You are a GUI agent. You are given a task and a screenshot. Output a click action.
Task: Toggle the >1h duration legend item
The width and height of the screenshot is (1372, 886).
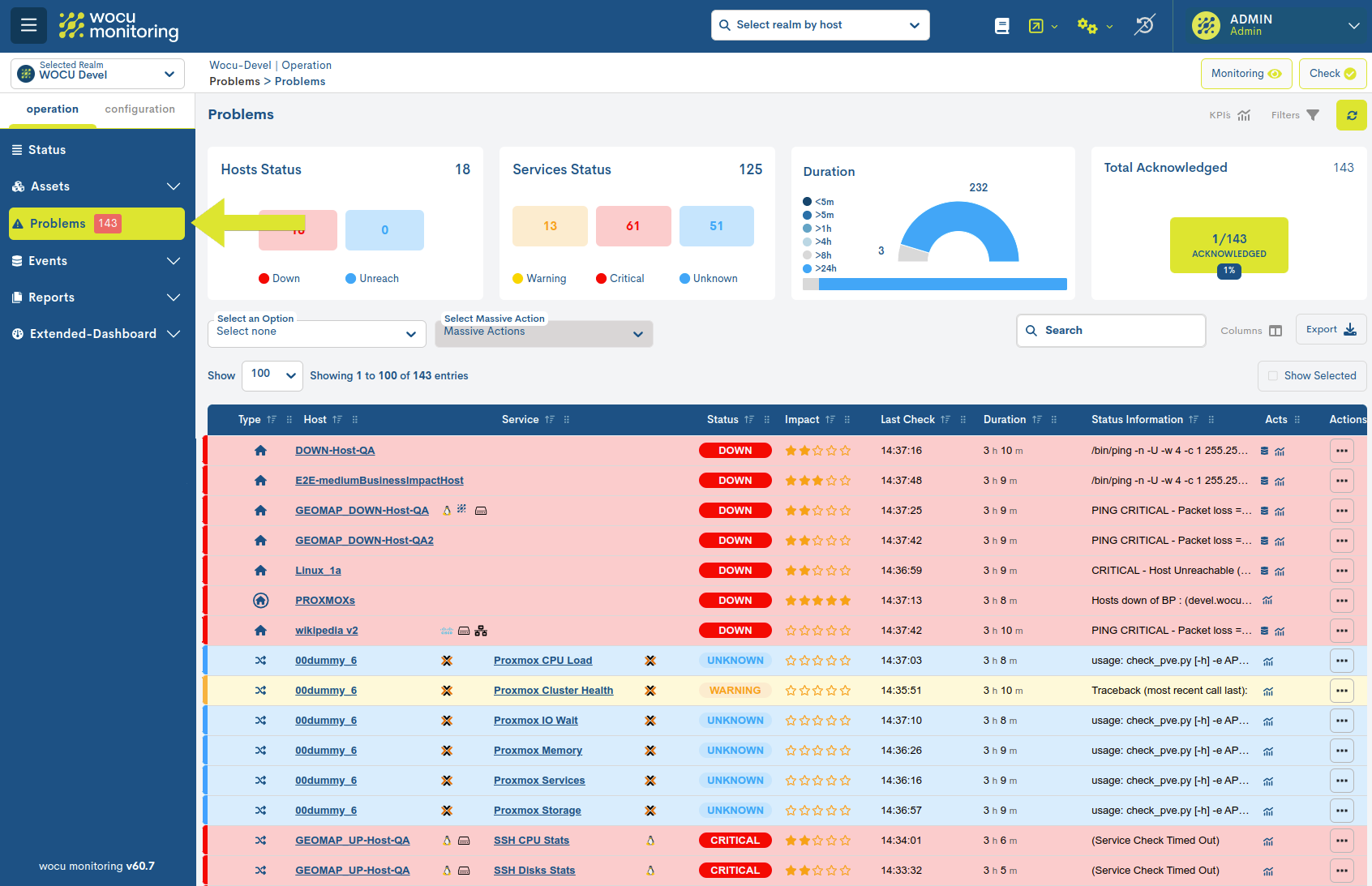point(817,229)
